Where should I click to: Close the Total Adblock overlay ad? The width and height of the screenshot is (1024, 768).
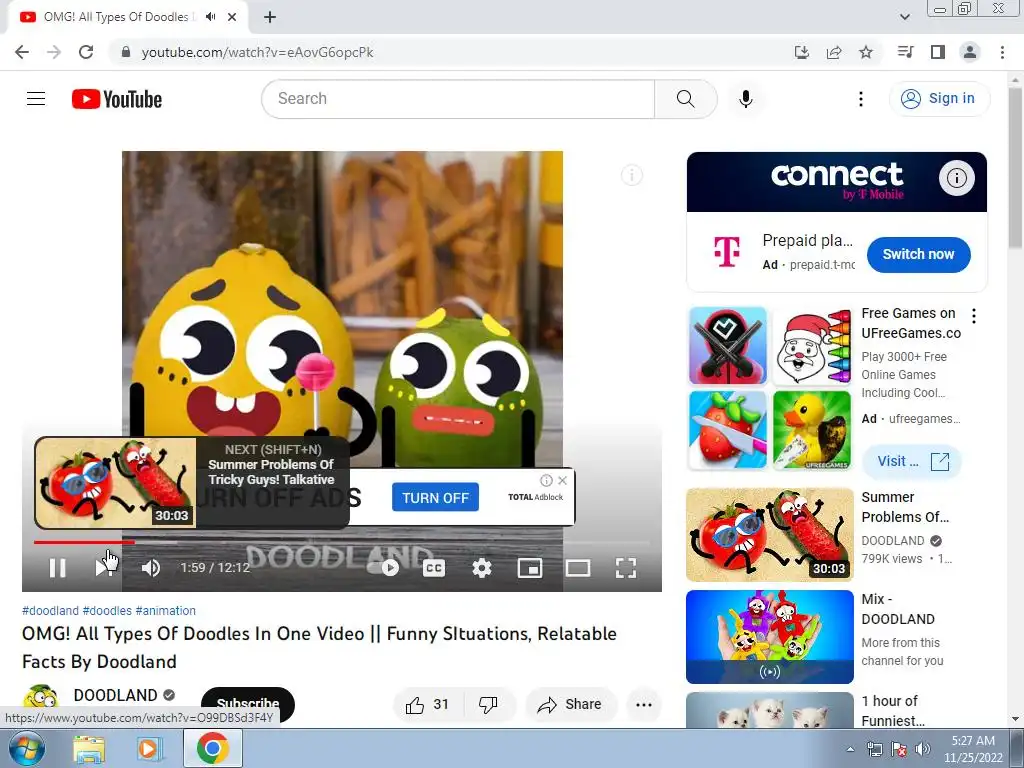562,480
